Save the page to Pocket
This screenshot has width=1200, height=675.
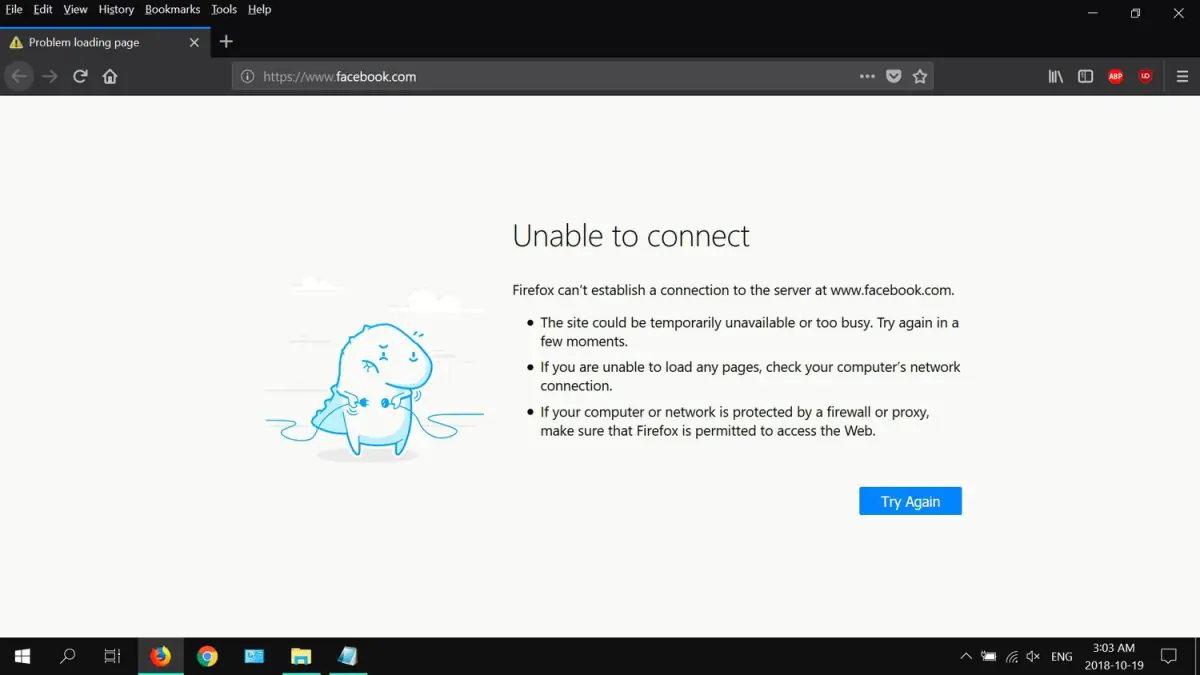click(x=893, y=75)
